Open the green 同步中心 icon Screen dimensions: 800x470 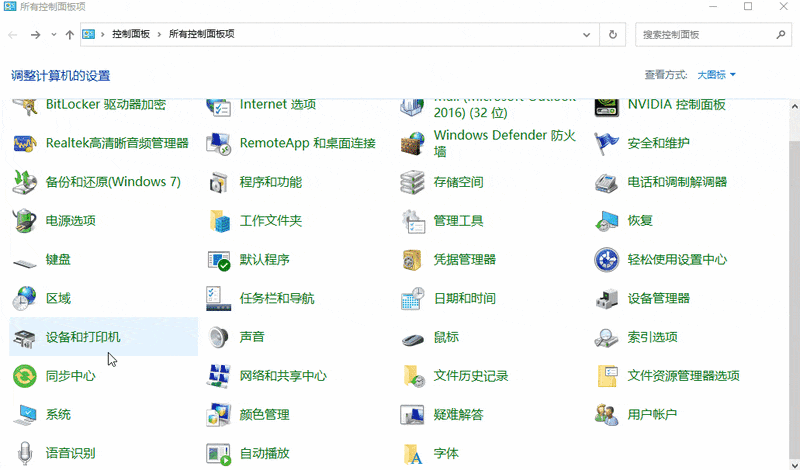click(24, 376)
